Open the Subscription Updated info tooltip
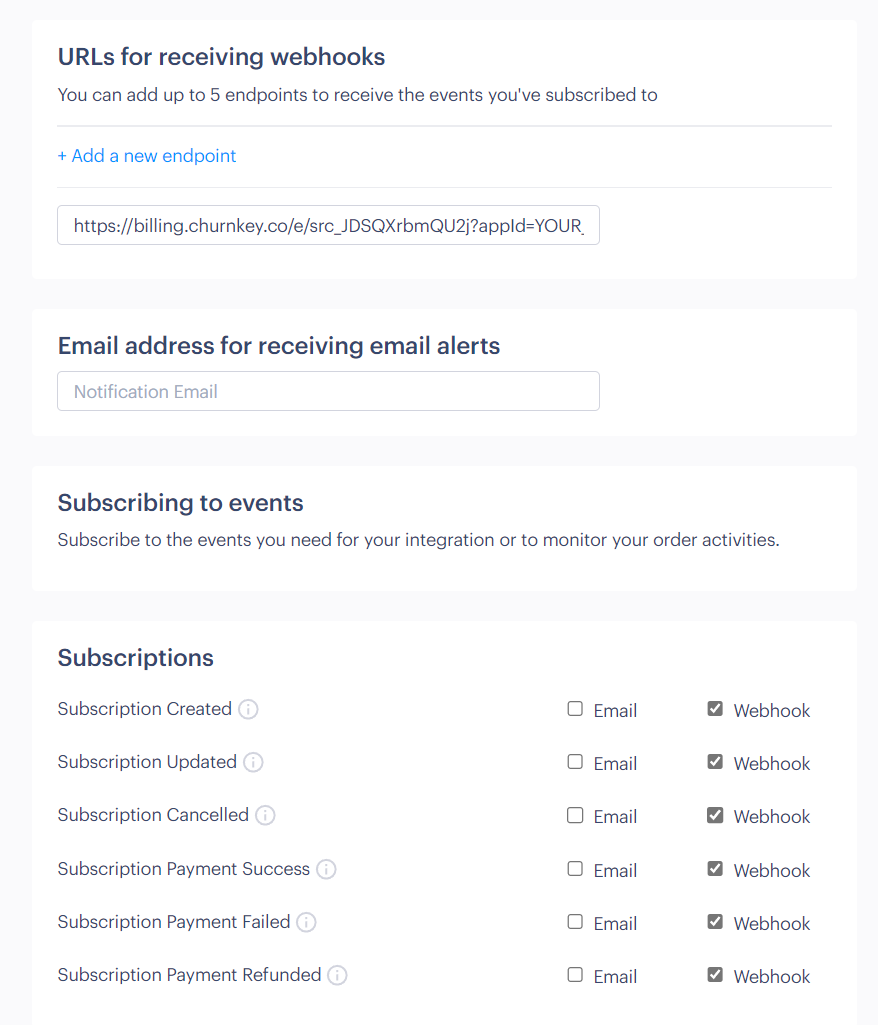Screen dimensions: 878x1025 [253, 762]
